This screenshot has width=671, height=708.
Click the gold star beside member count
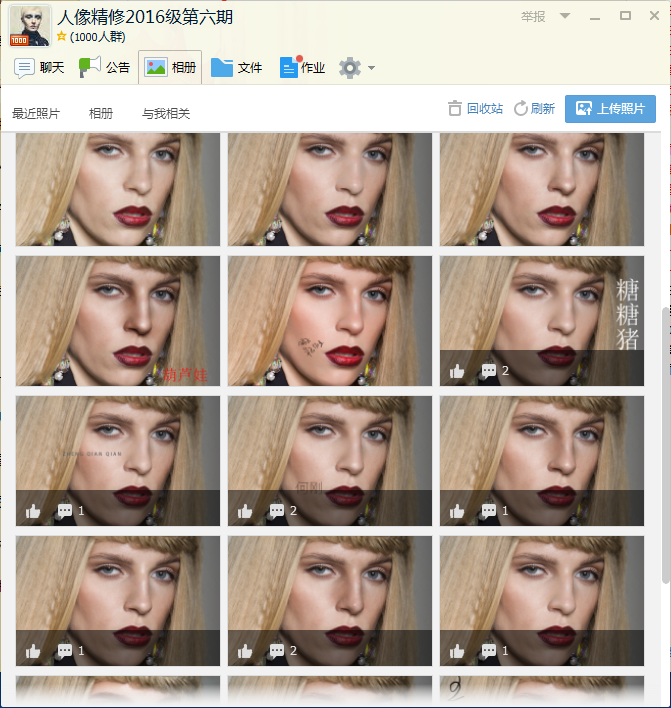pyautogui.click(x=62, y=36)
